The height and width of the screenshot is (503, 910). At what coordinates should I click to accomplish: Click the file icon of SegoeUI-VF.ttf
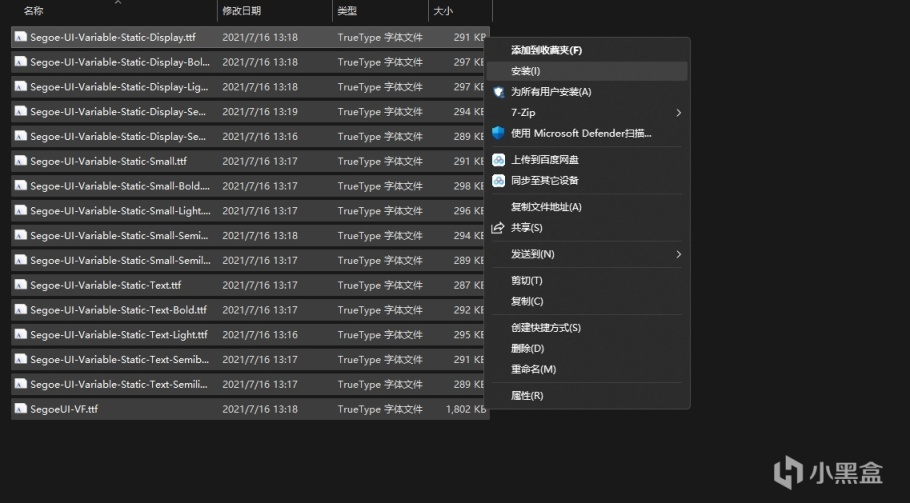pyautogui.click(x=21, y=409)
